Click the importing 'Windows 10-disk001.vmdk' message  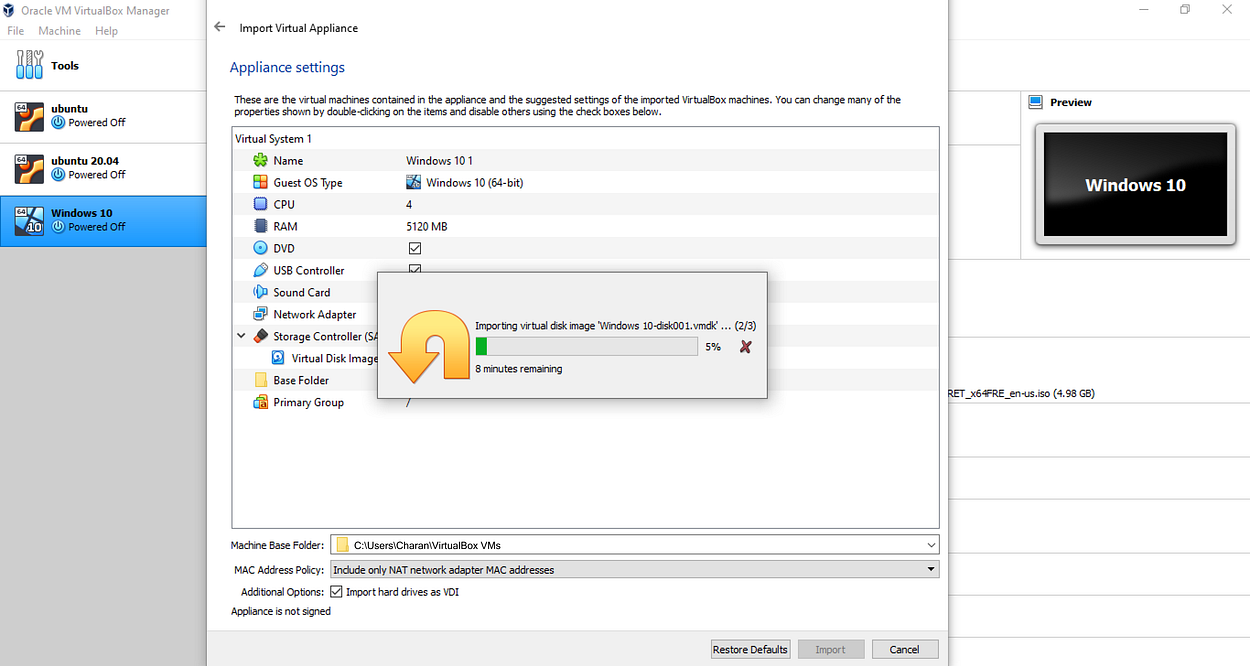pos(615,325)
